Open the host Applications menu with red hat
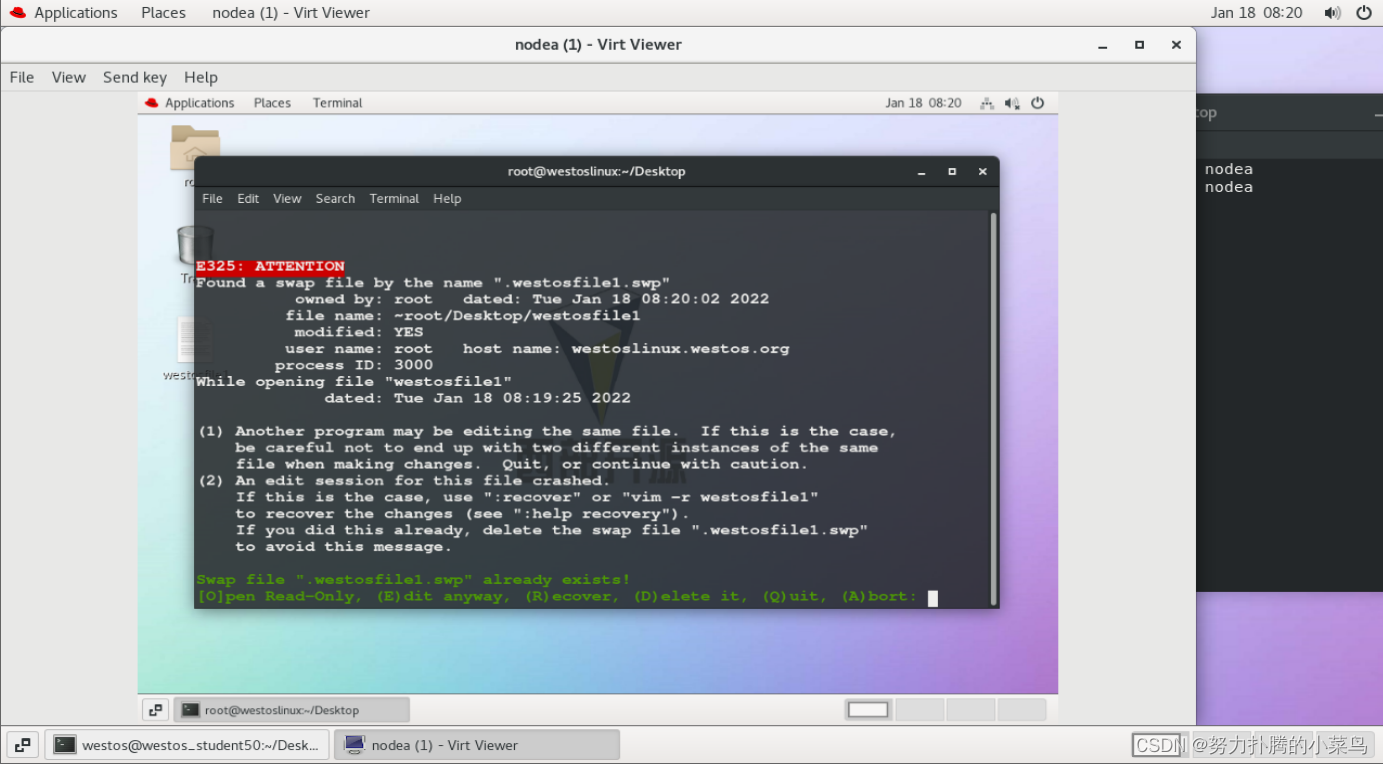 pyautogui.click(x=63, y=13)
